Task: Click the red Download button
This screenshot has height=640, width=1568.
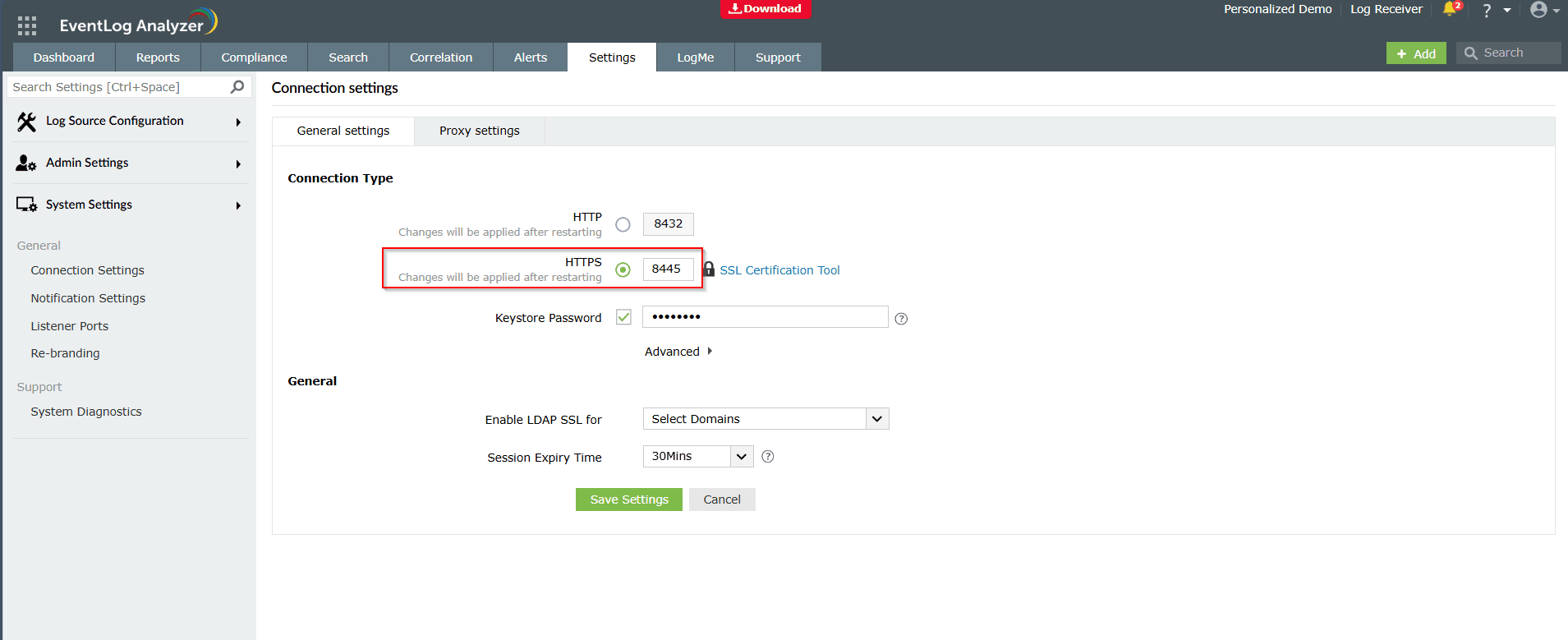Action: coord(766,9)
